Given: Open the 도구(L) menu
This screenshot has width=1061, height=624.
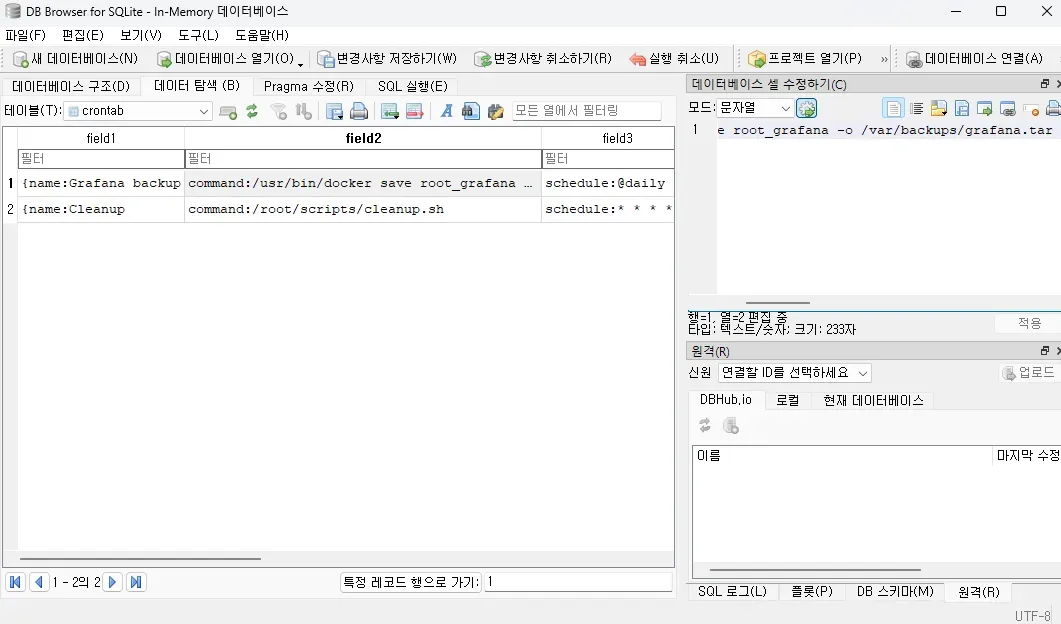Looking at the screenshot, I should pos(198,35).
